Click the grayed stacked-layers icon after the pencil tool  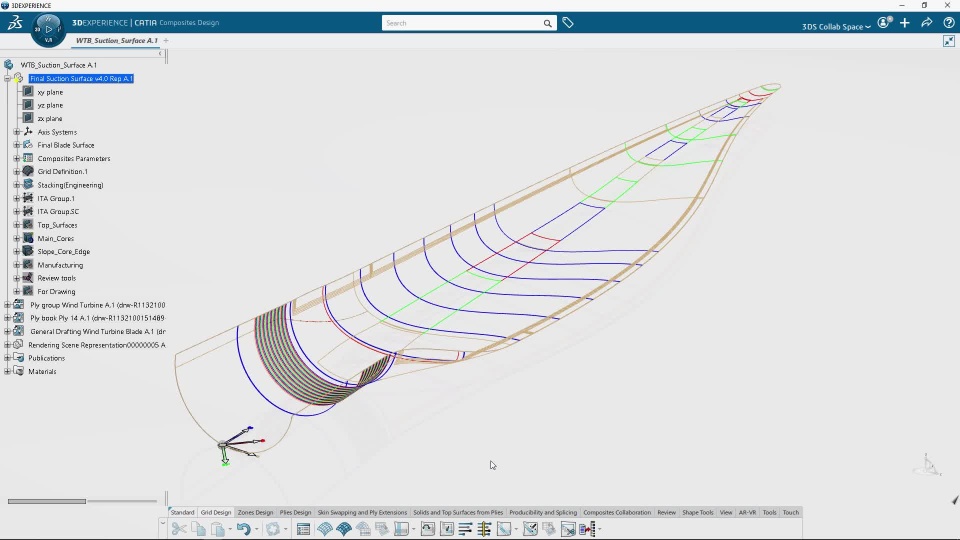[x=549, y=529]
